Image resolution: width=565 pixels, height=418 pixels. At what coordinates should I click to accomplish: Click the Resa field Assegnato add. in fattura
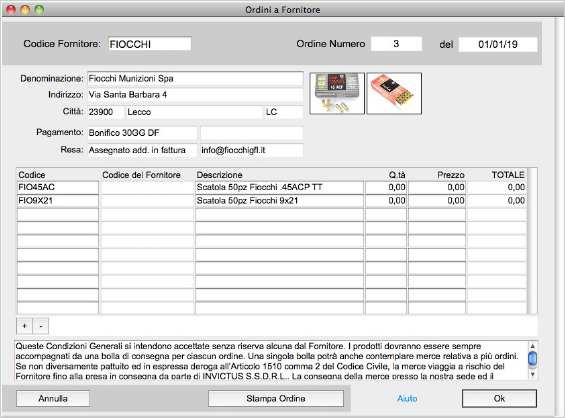(142, 150)
